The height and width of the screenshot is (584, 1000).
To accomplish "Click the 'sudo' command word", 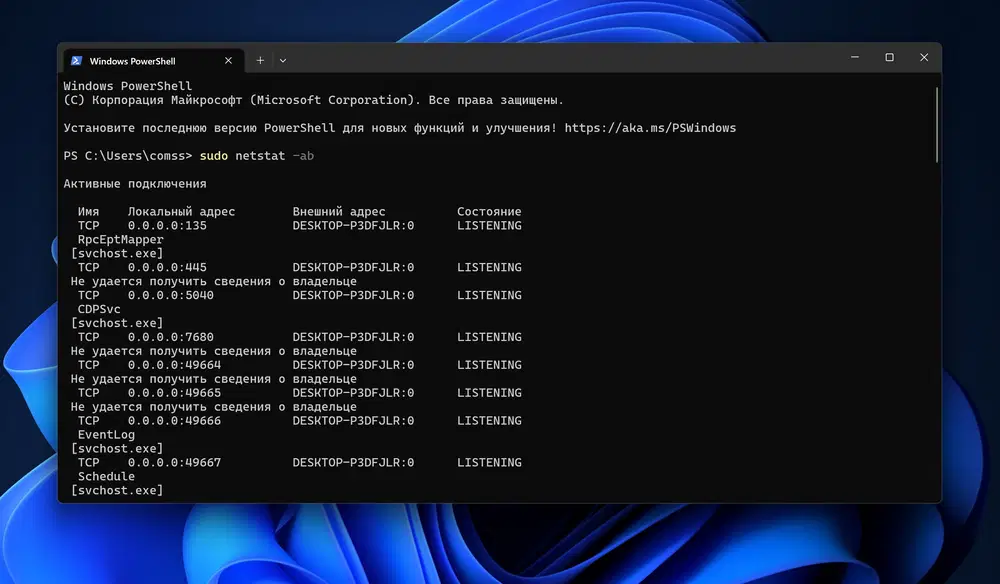I will point(214,156).
